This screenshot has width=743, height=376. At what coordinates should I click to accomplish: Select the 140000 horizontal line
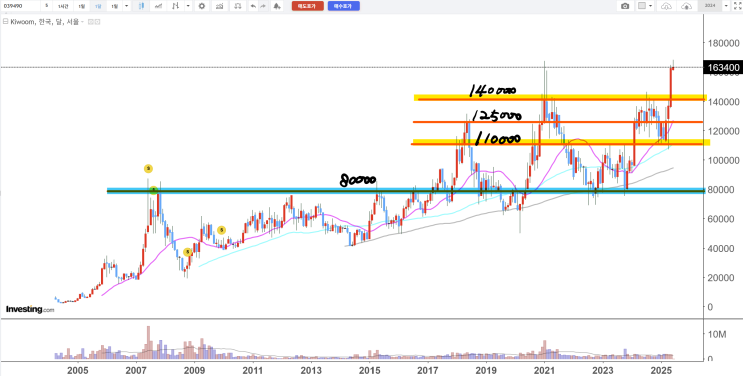tap(560, 98)
